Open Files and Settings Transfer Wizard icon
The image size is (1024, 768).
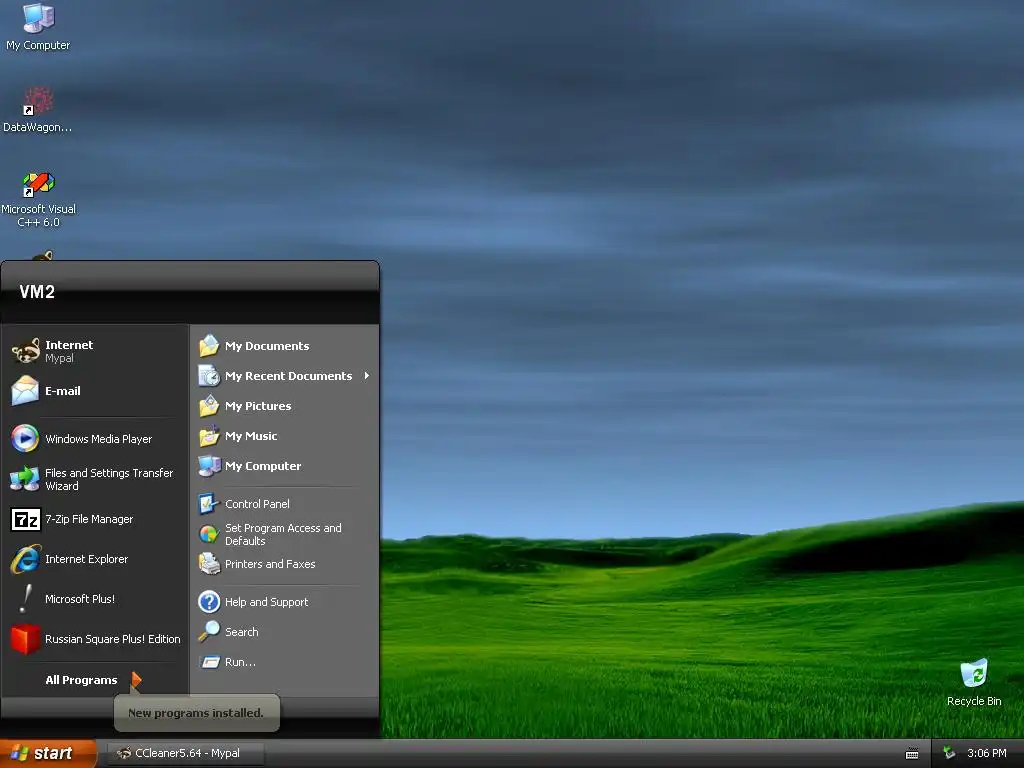tap(25, 479)
